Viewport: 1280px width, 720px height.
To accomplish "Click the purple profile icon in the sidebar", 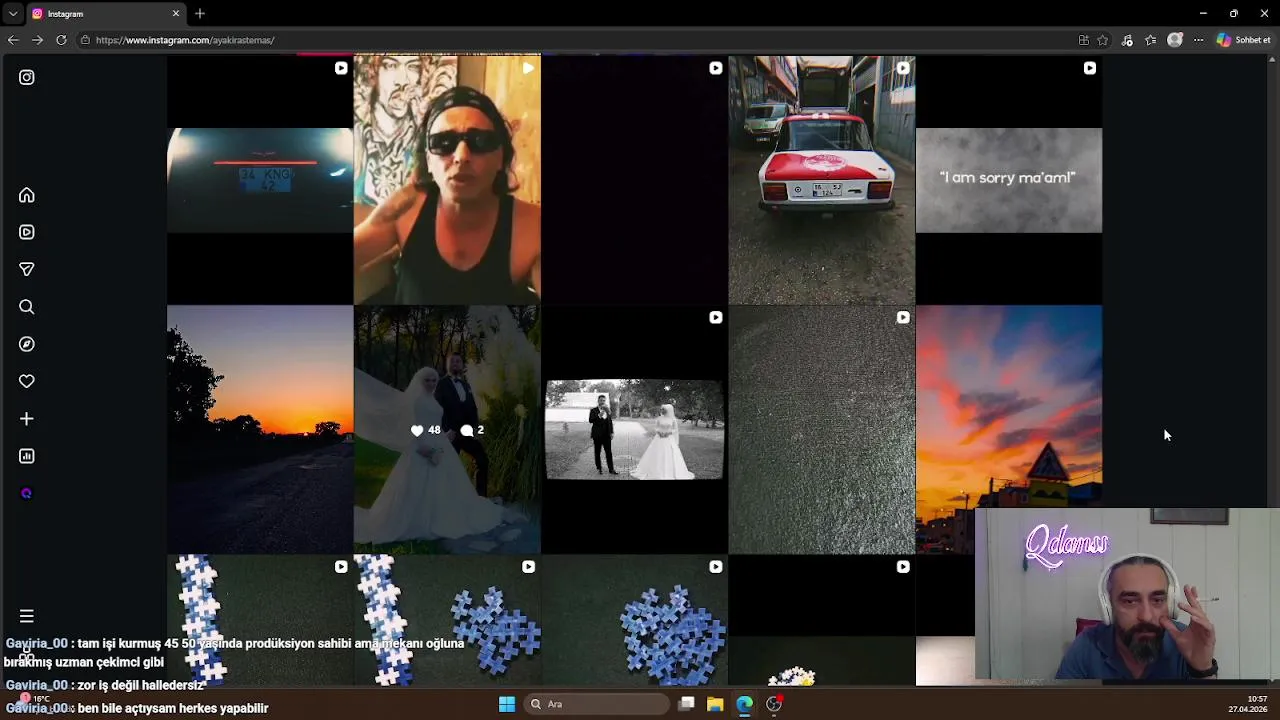I will [27, 493].
